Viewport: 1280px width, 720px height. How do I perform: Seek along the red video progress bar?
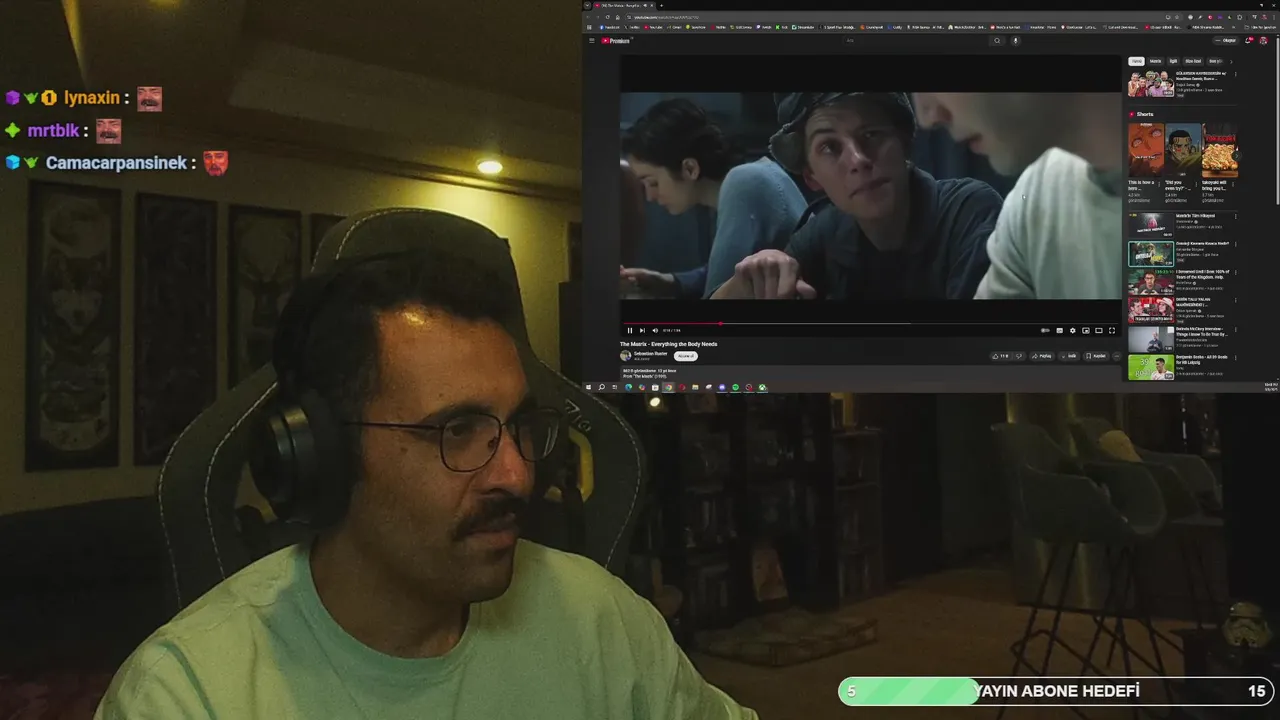[870, 323]
